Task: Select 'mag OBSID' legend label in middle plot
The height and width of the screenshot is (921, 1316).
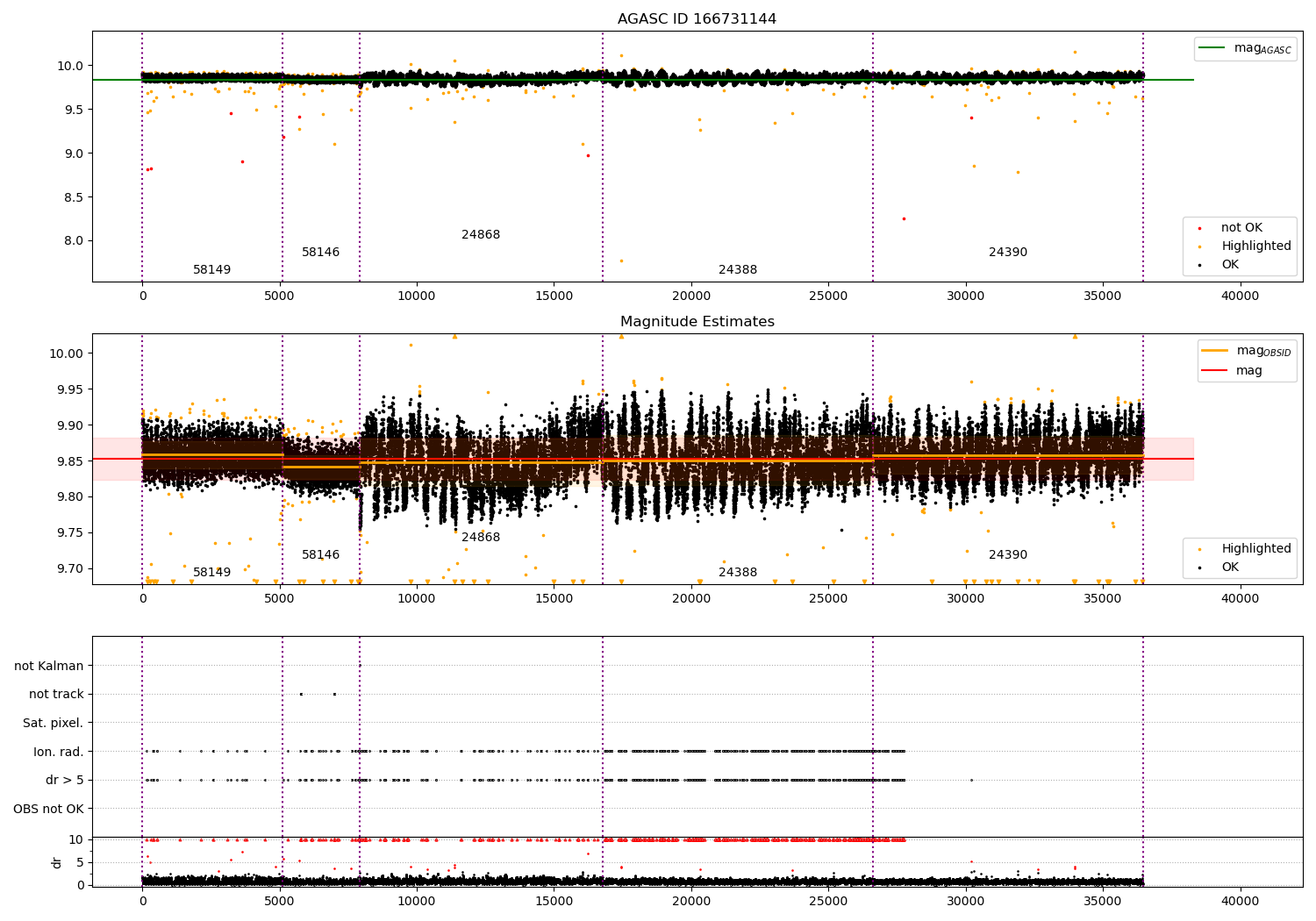Action: tap(1264, 351)
